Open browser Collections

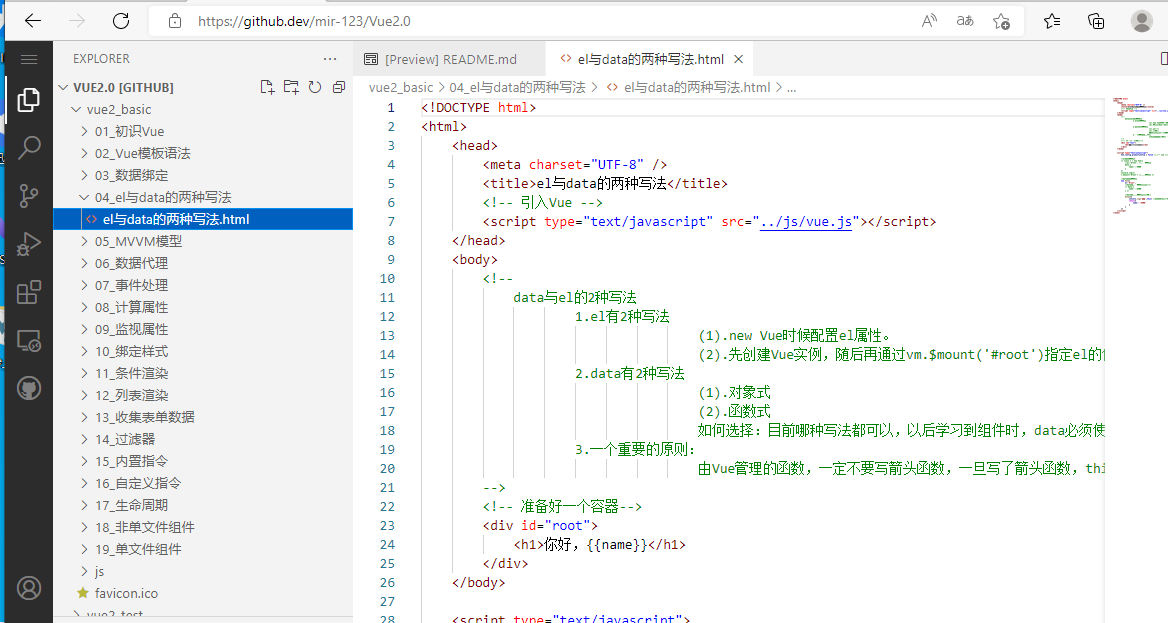coord(1096,21)
